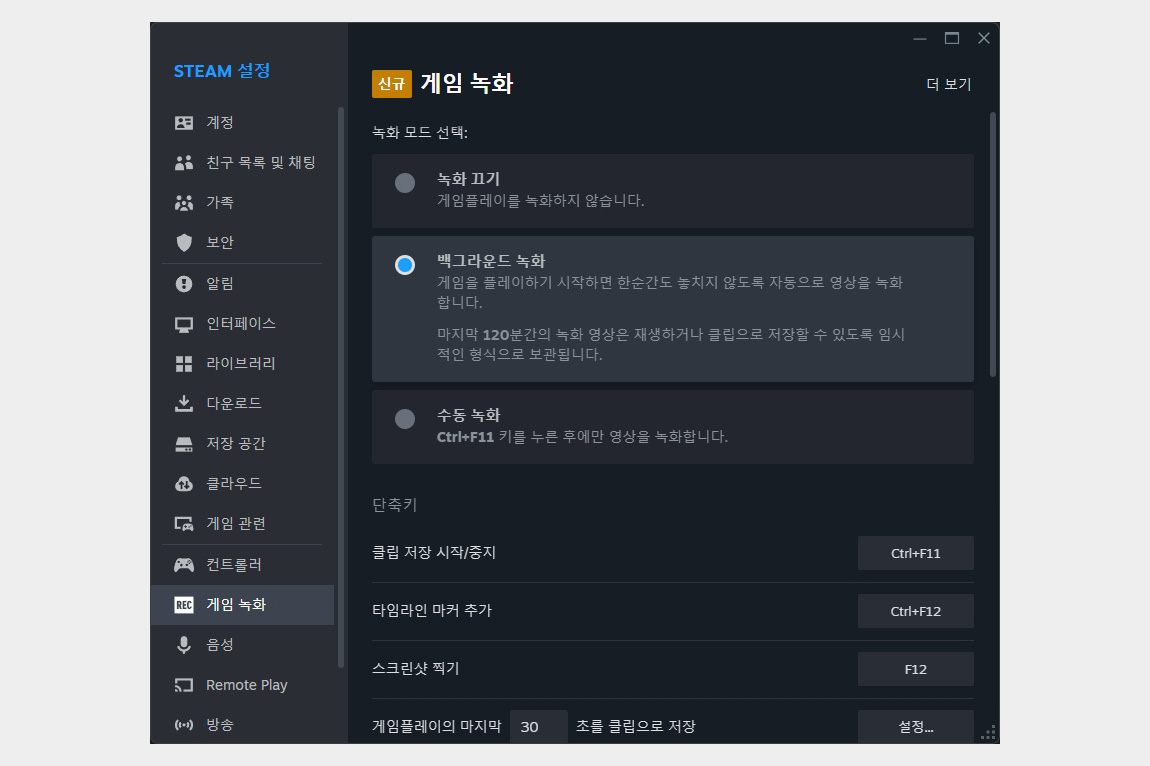Select the 백그라운드 녹화 radio option

click(x=405, y=265)
